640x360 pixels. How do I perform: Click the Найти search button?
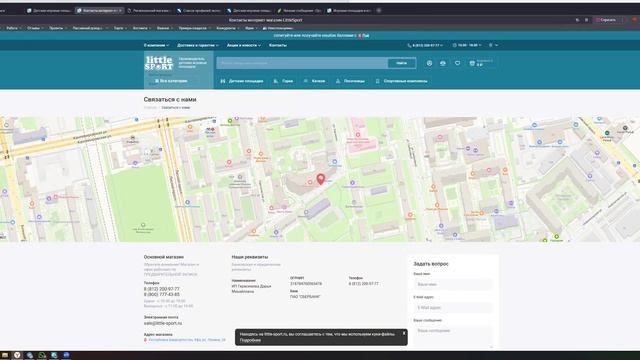[x=402, y=63]
